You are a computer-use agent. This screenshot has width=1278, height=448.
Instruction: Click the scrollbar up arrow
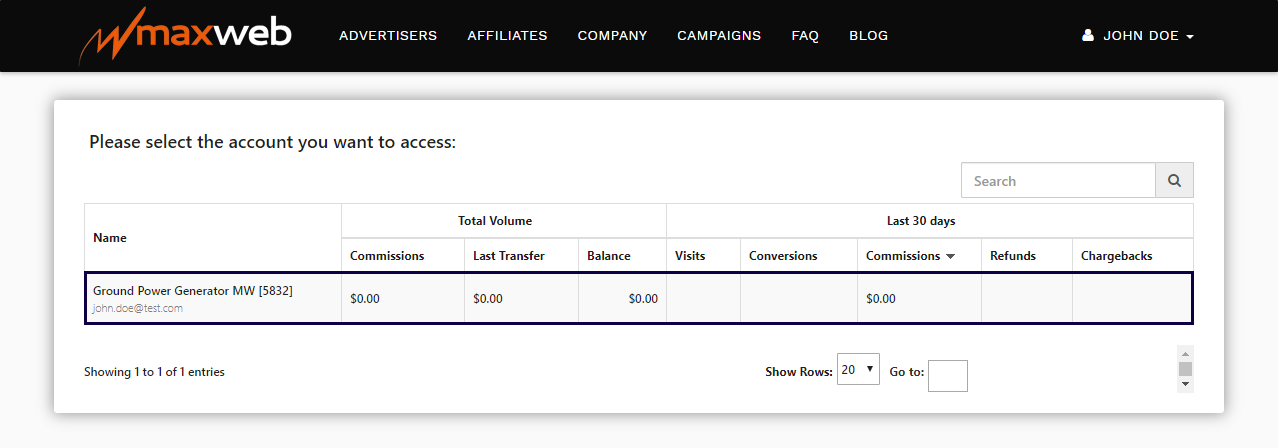[x=1186, y=353]
